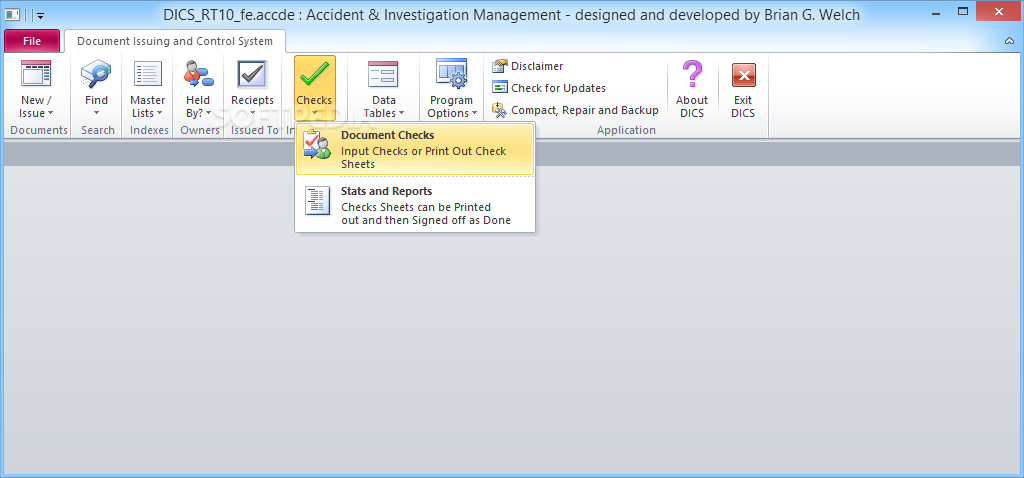Viewport: 1024px width, 478px height.
Task: Click the Document Checks menu entry icon
Action: pos(317,145)
